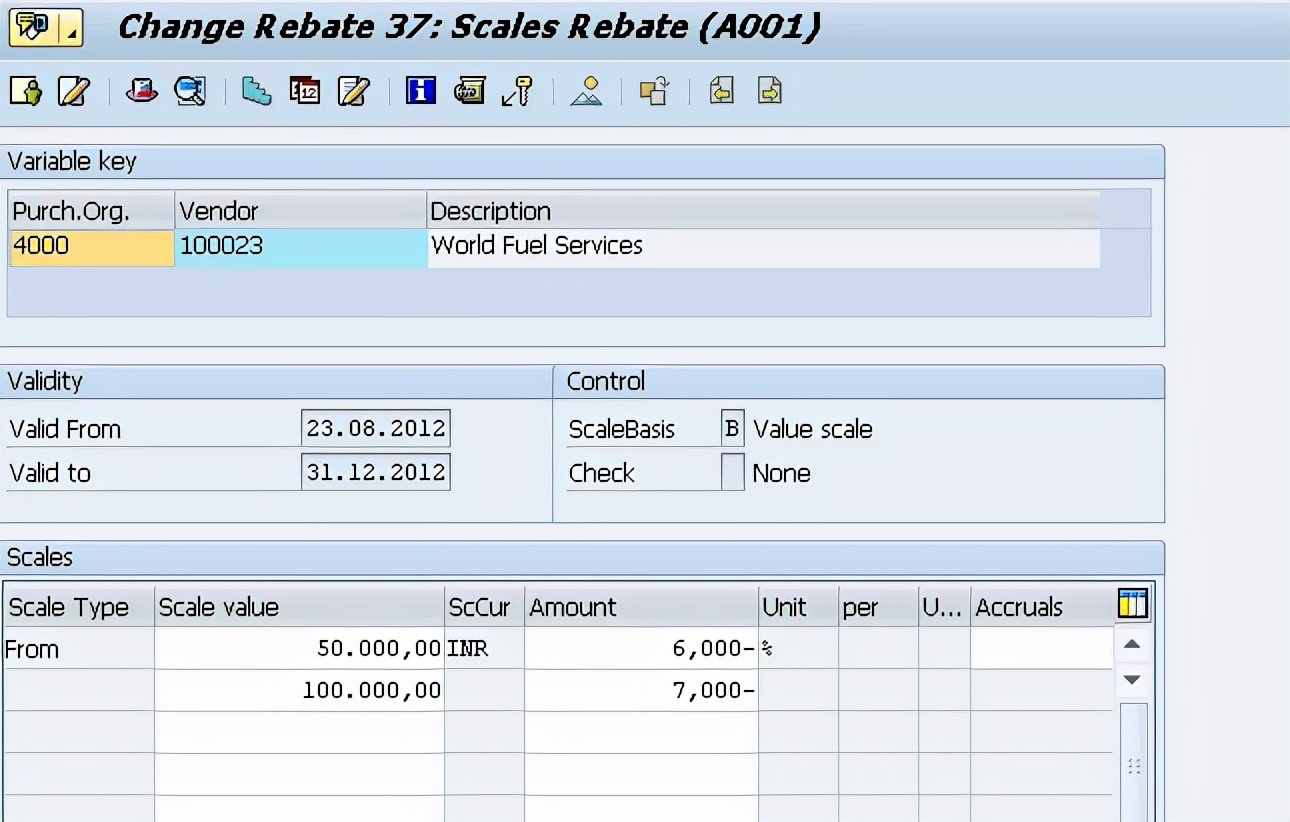
Task: Click the first pencil edit icon
Action: click(73, 92)
